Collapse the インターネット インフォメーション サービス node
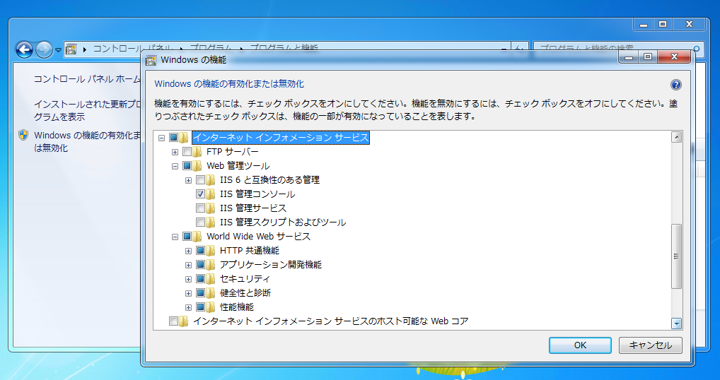720x380 pixels. [x=161, y=138]
